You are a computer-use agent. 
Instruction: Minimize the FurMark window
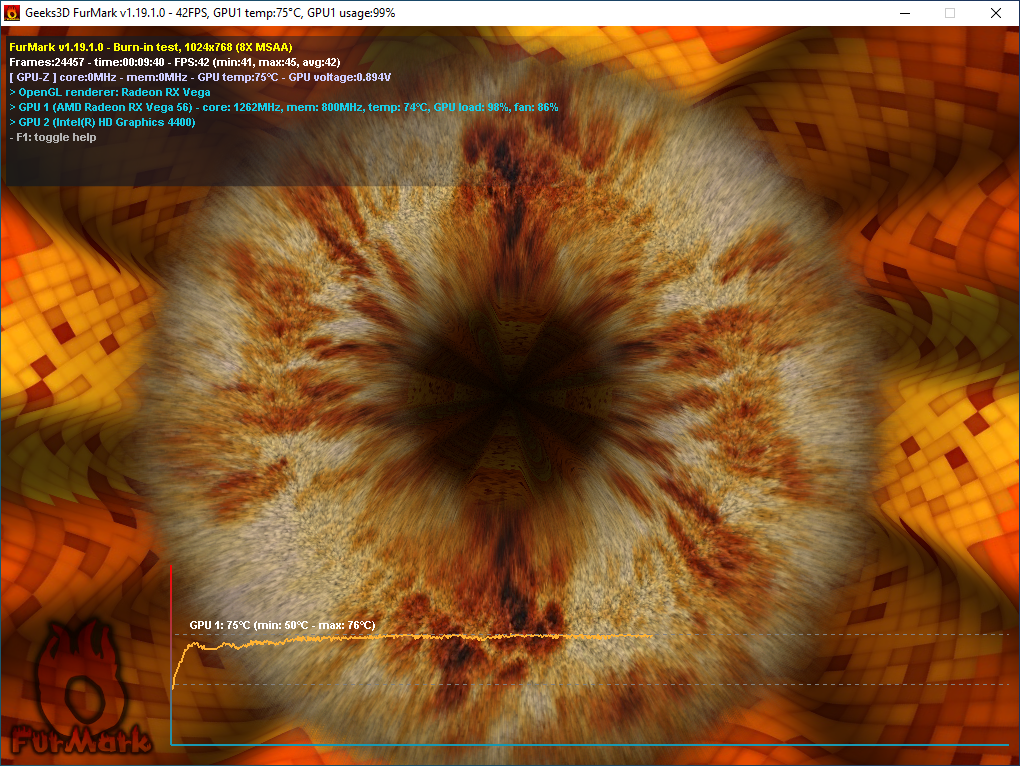click(x=905, y=13)
